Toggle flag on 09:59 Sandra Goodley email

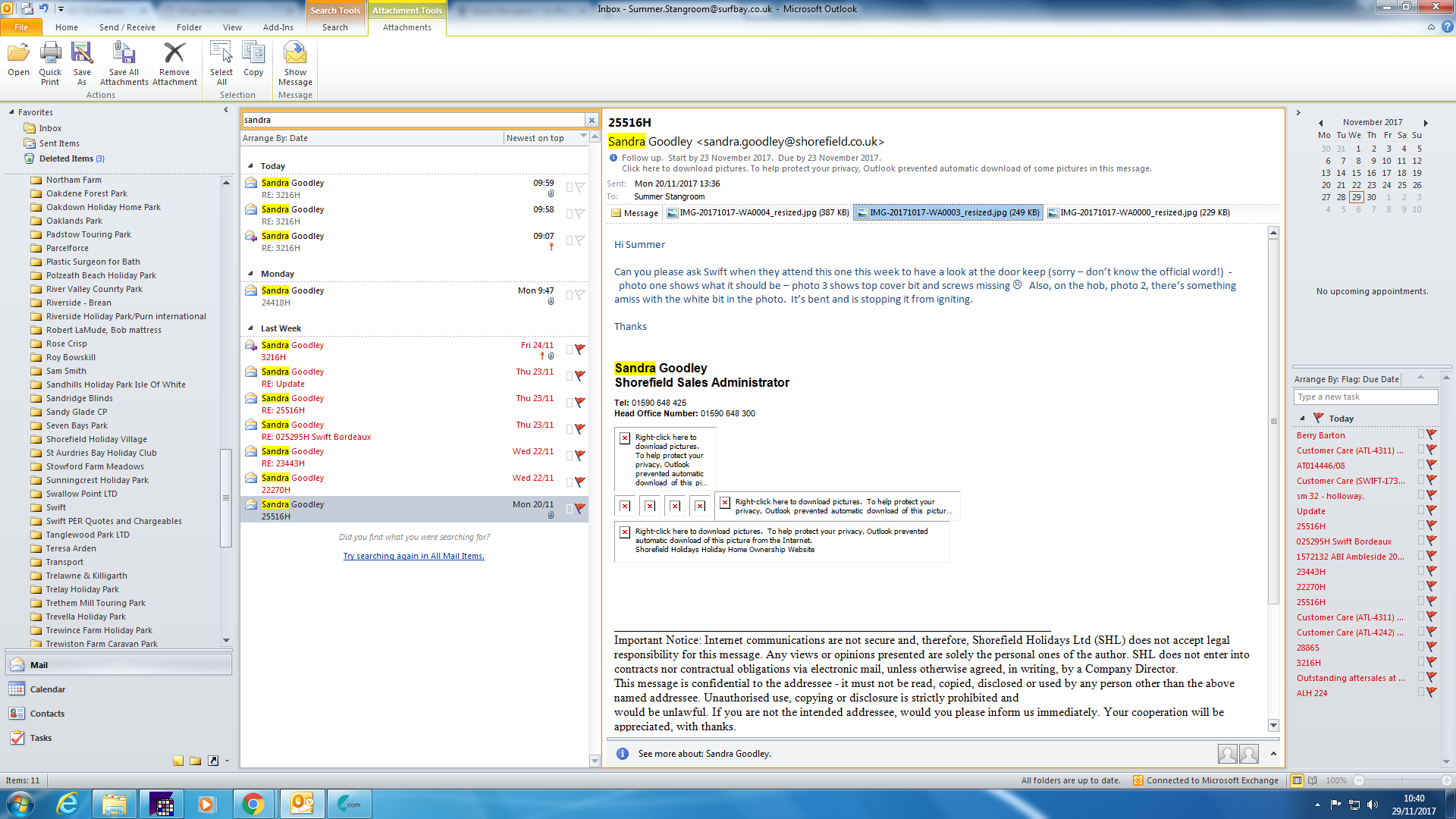pos(580,187)
